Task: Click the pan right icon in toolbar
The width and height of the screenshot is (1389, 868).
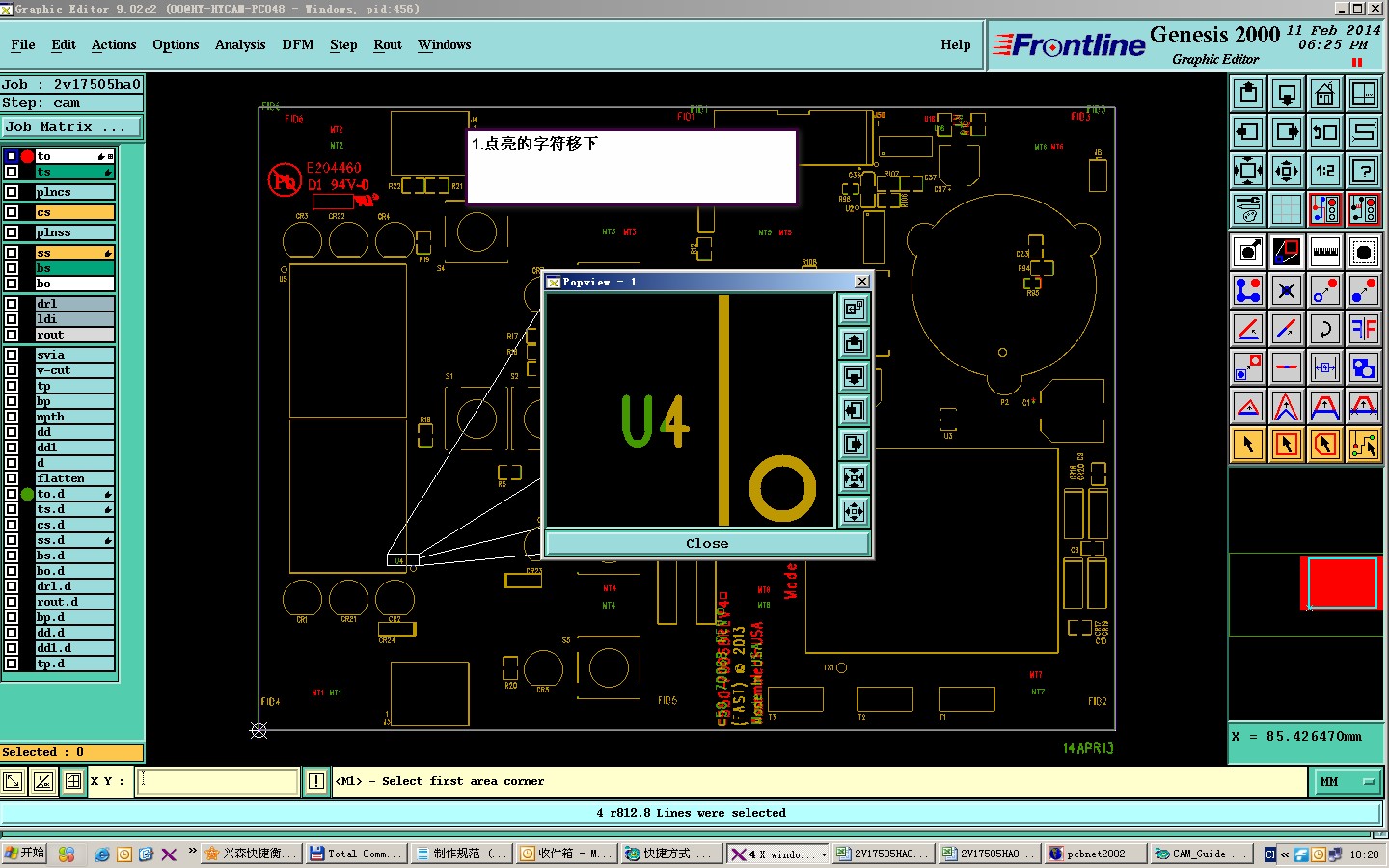Action: click(1287, 132)
